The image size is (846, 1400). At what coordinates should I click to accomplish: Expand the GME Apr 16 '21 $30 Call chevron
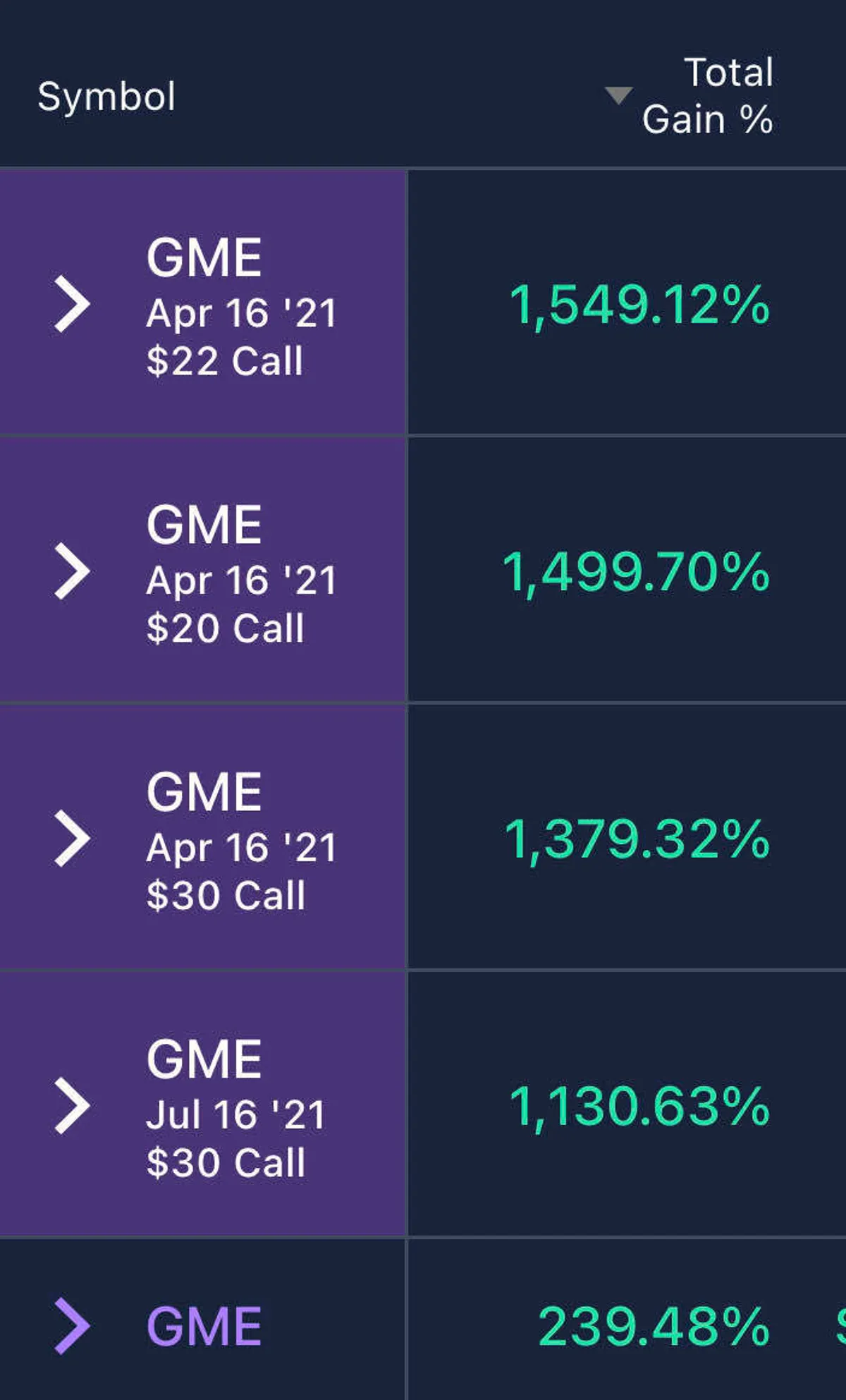(x=73, y=838)
